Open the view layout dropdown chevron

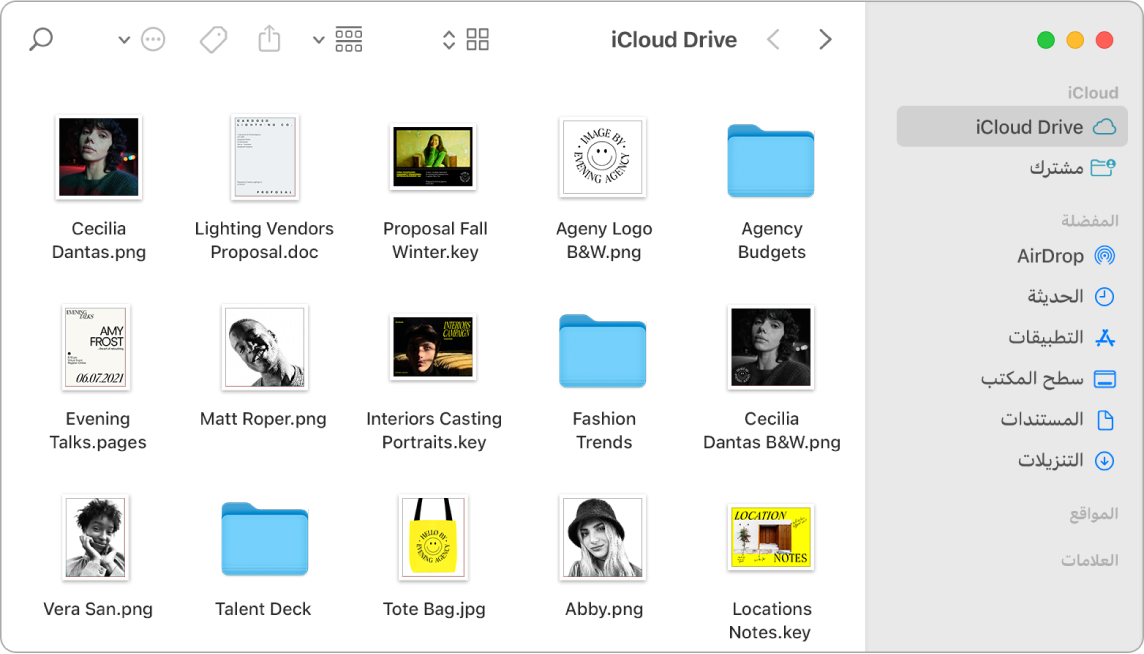click(318, 41)
